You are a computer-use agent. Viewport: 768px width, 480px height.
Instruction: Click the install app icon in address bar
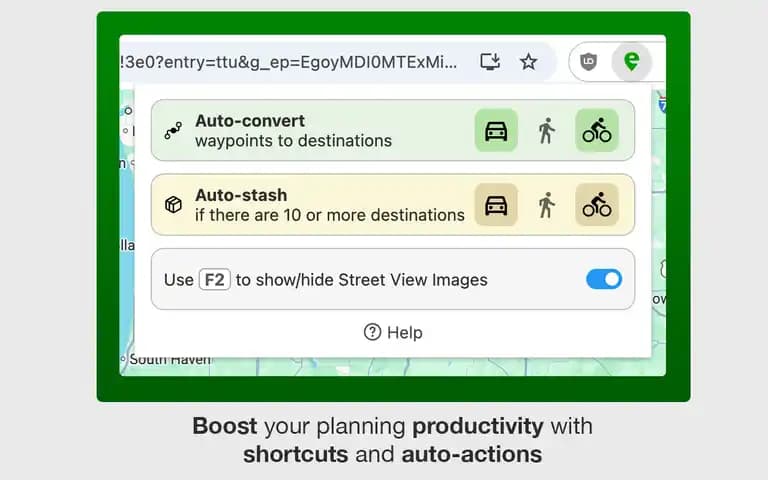click(490, 62)
